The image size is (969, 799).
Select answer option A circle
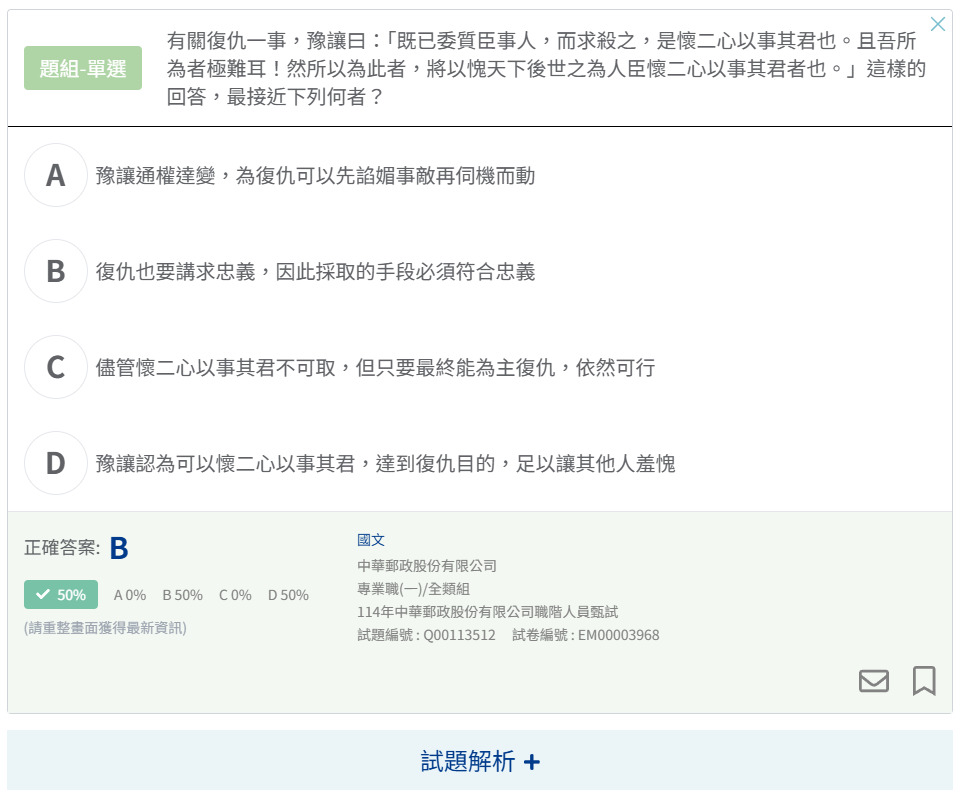click(x=56, y=176)
